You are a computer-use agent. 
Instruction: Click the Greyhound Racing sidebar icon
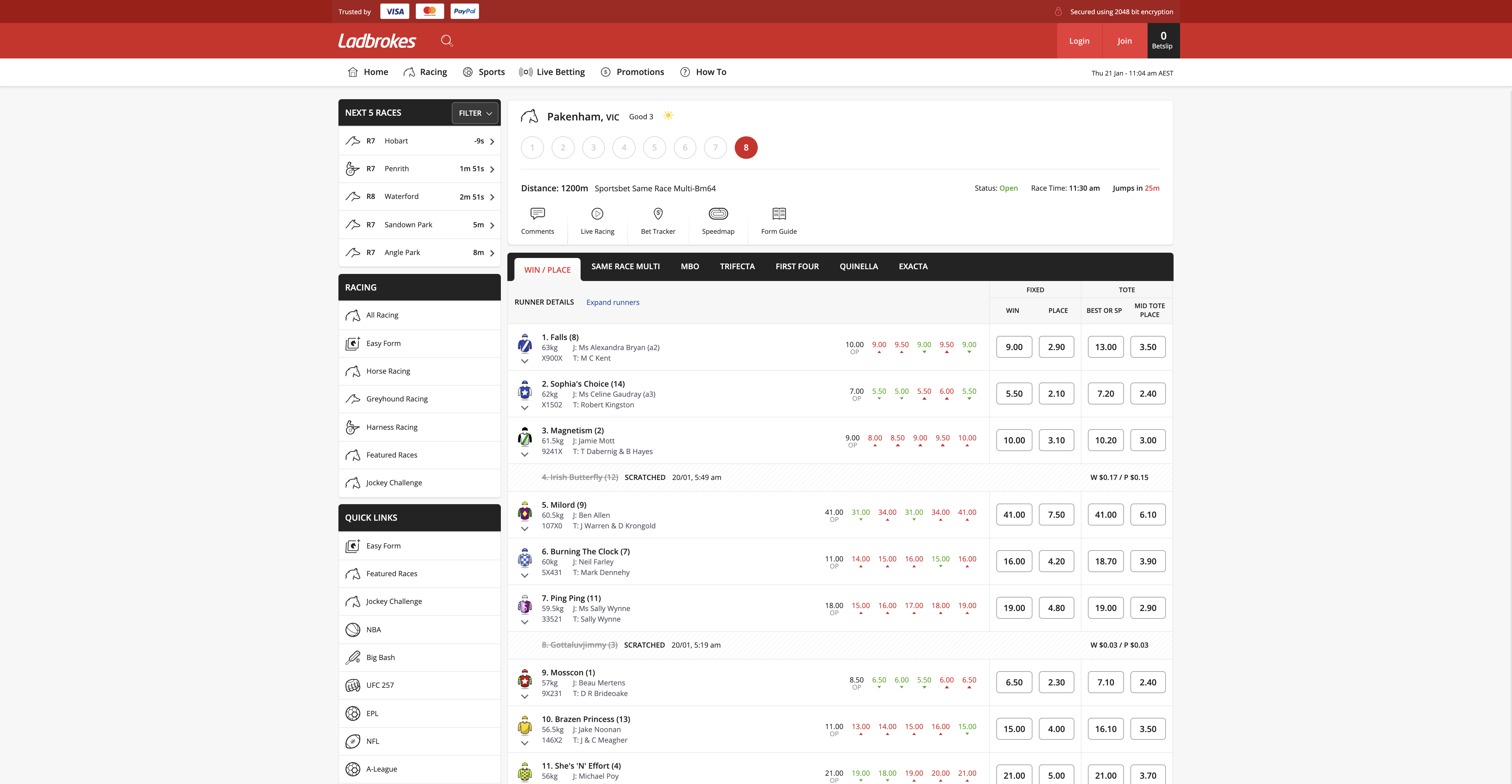(x=353, y=399)
